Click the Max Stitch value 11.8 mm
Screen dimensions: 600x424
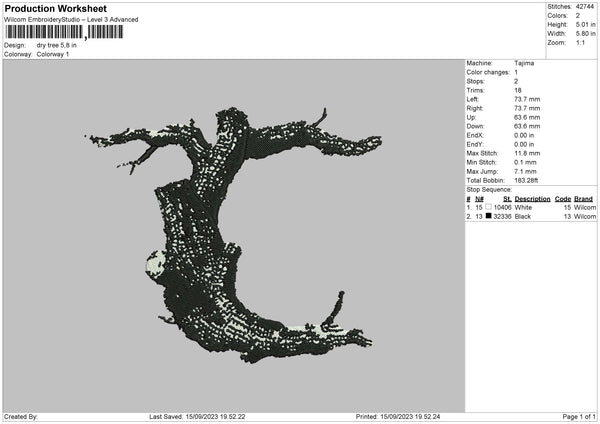(527, 153)
